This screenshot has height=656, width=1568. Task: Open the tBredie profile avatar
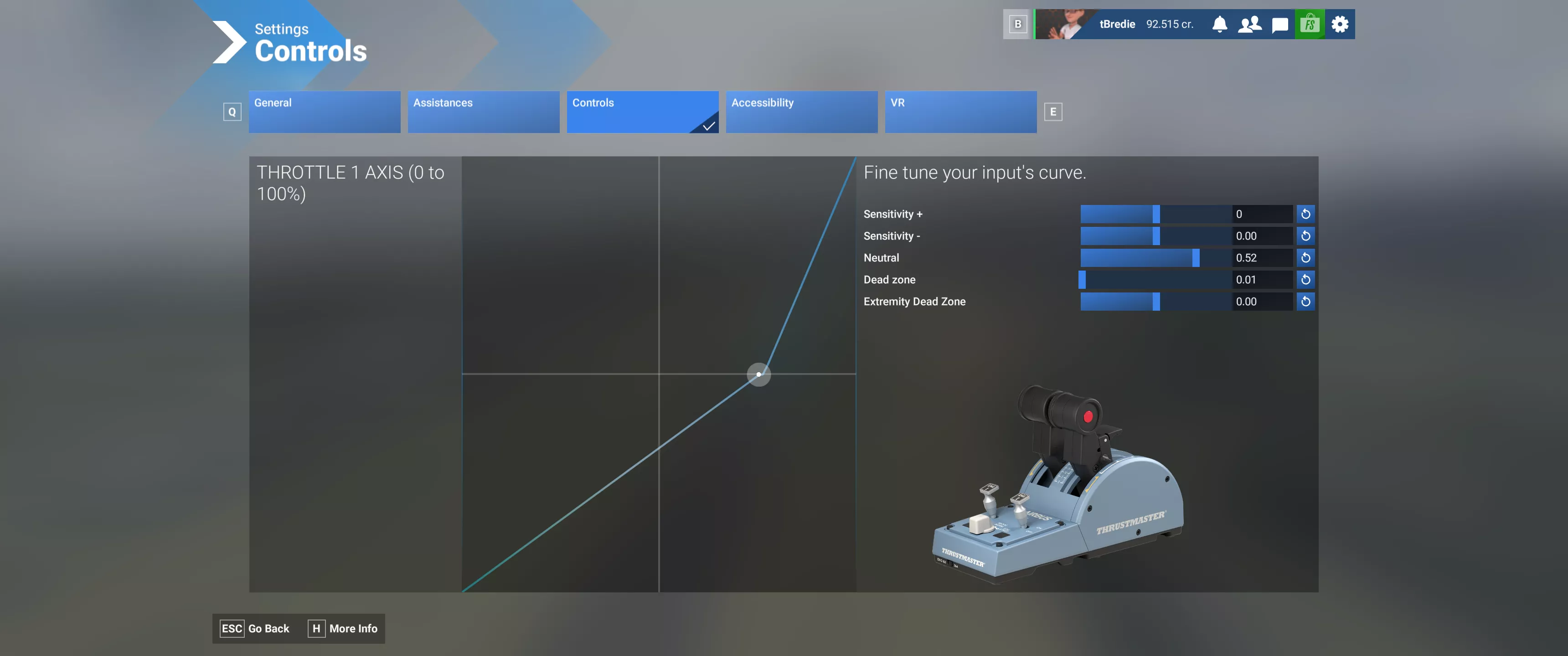pyautogui.click(x=1064, y=24)
